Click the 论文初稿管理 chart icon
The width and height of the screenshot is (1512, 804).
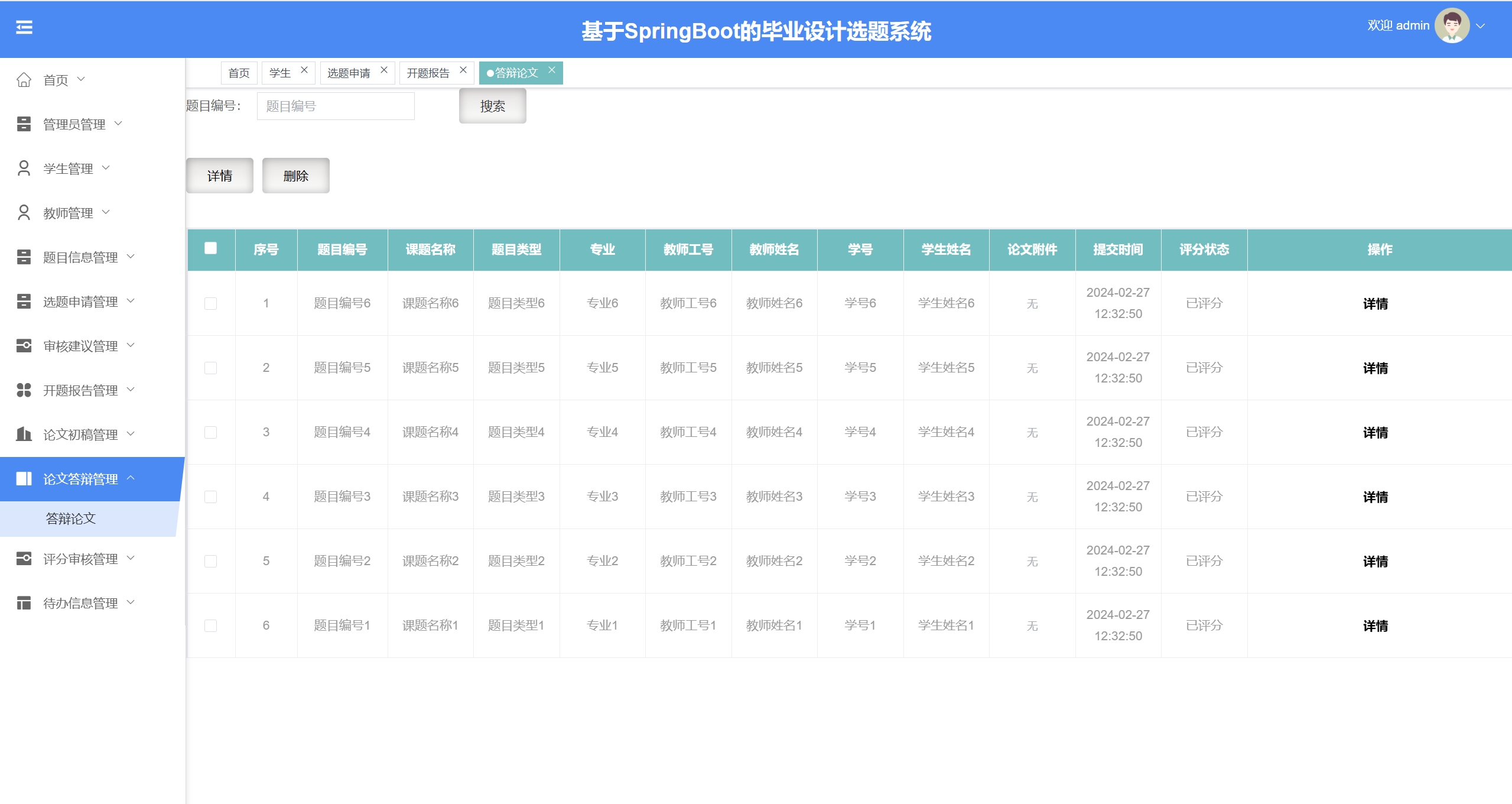(x=24, y=435)
